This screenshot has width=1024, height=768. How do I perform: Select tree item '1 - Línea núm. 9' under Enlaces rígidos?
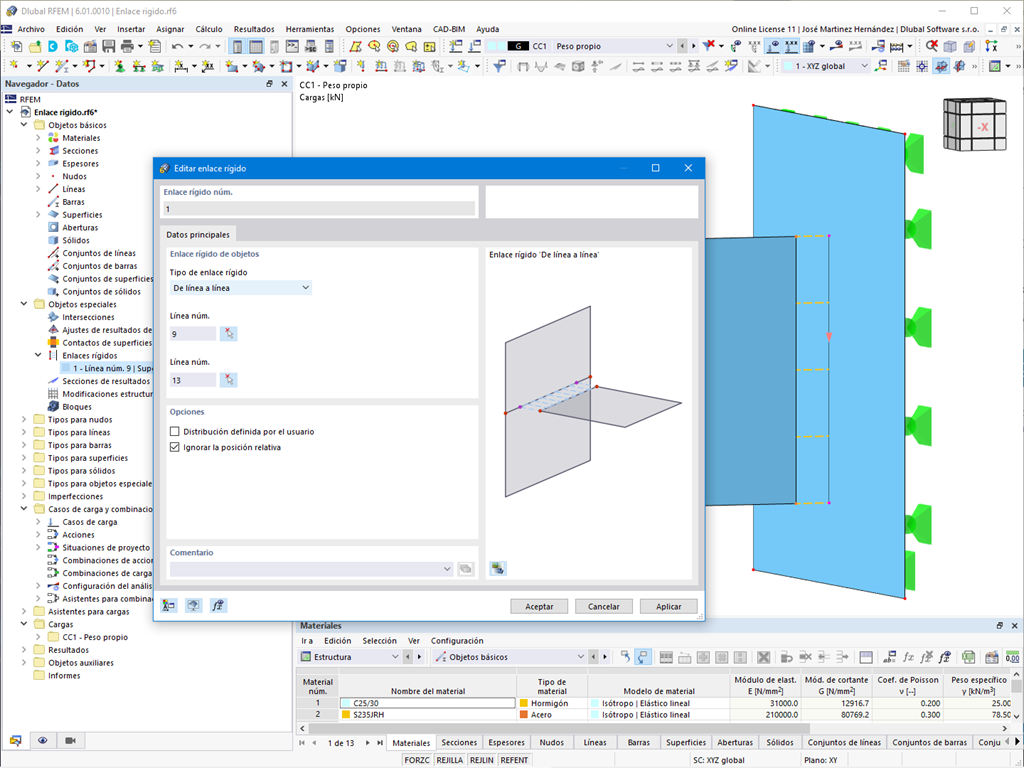coord(106,368)
